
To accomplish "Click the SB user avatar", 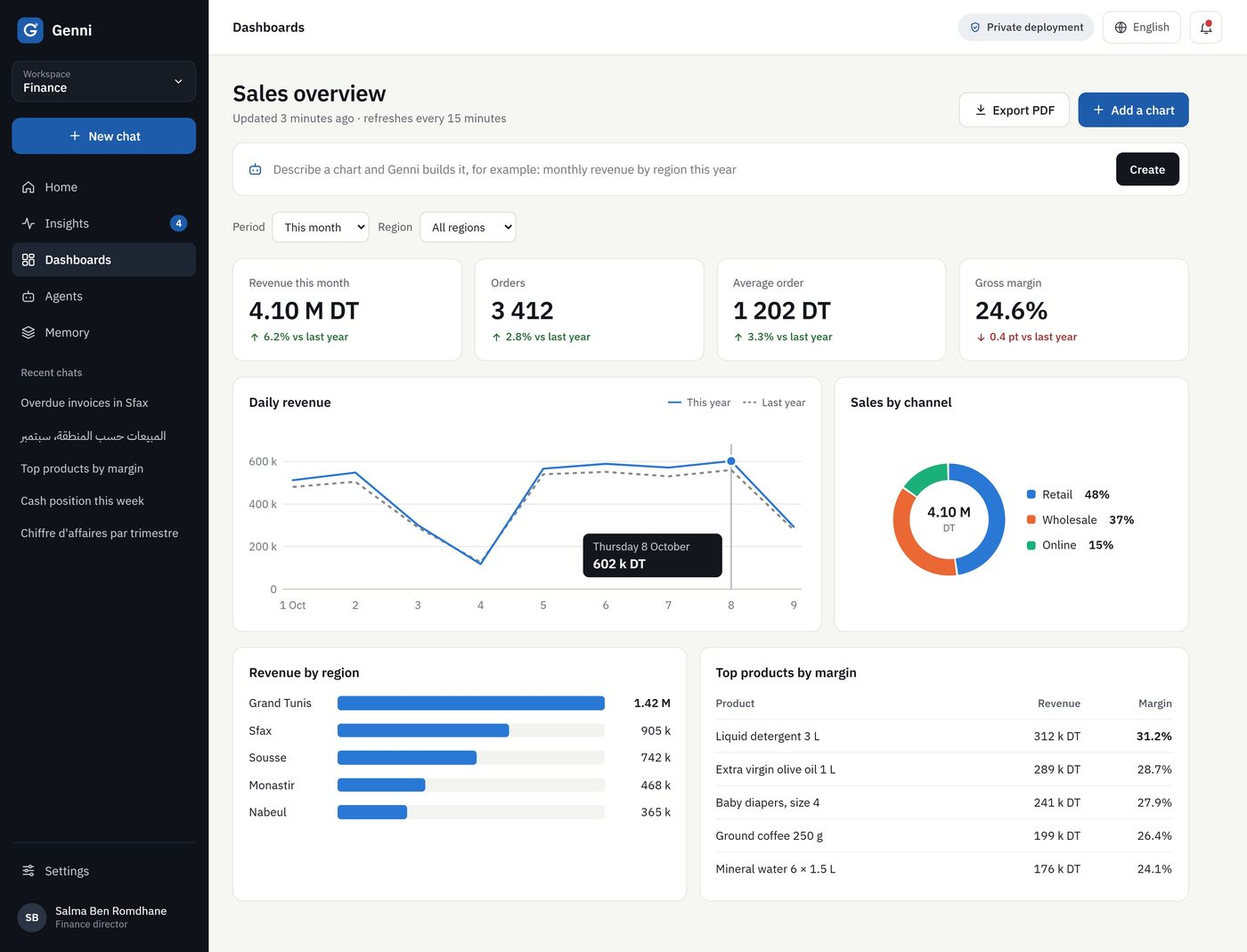I will click(32, 917).
